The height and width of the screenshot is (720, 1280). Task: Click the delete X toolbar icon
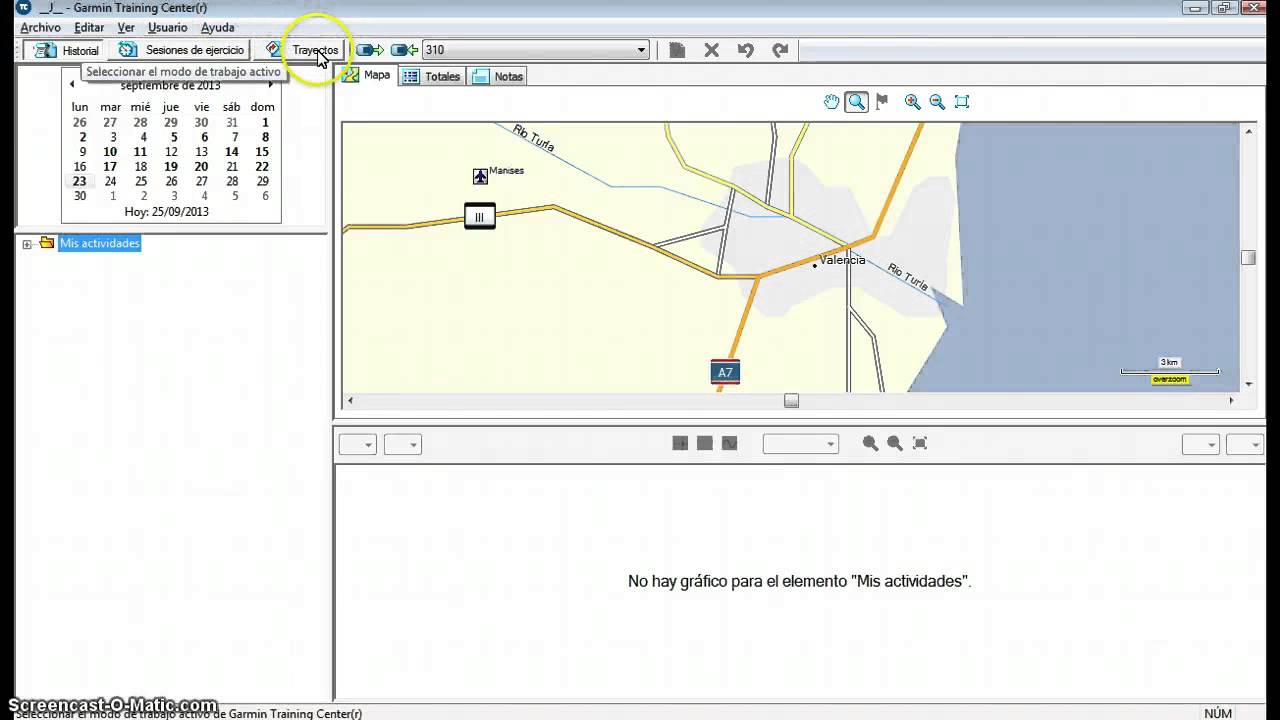click(x=711, y=50)
